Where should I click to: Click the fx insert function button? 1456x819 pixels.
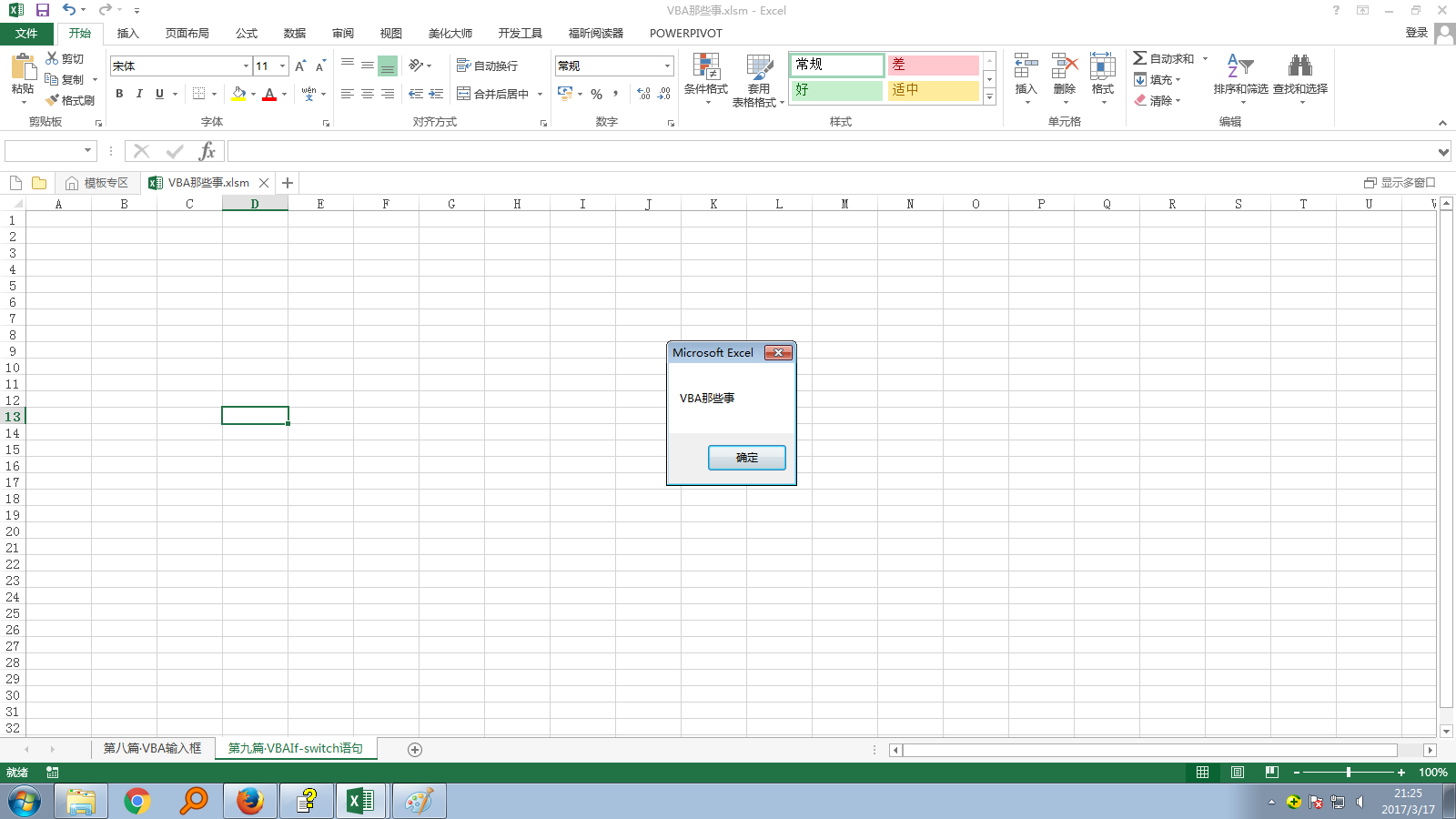click(207, 151)
